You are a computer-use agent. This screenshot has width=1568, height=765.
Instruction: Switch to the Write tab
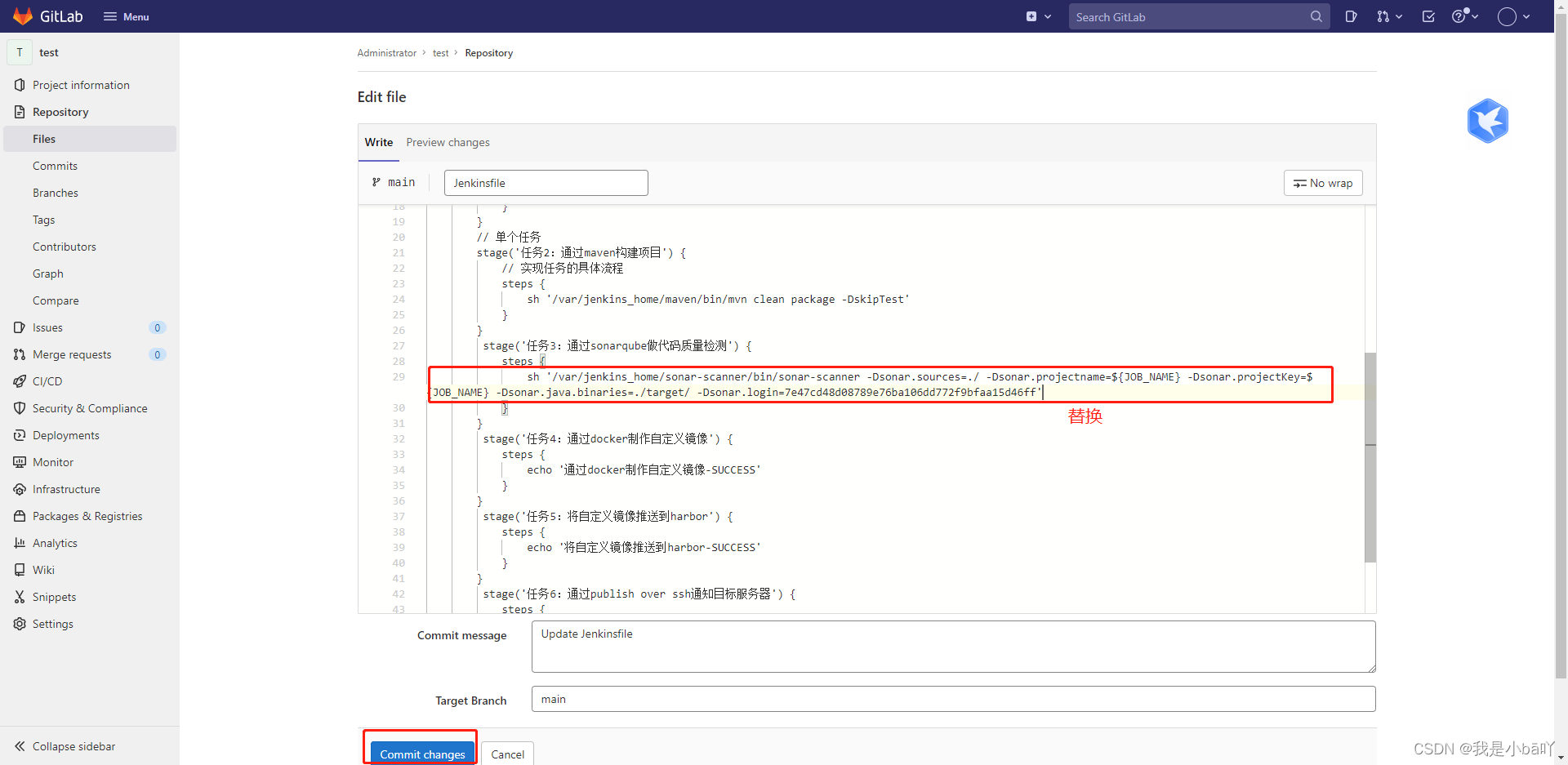coord(378,142)
